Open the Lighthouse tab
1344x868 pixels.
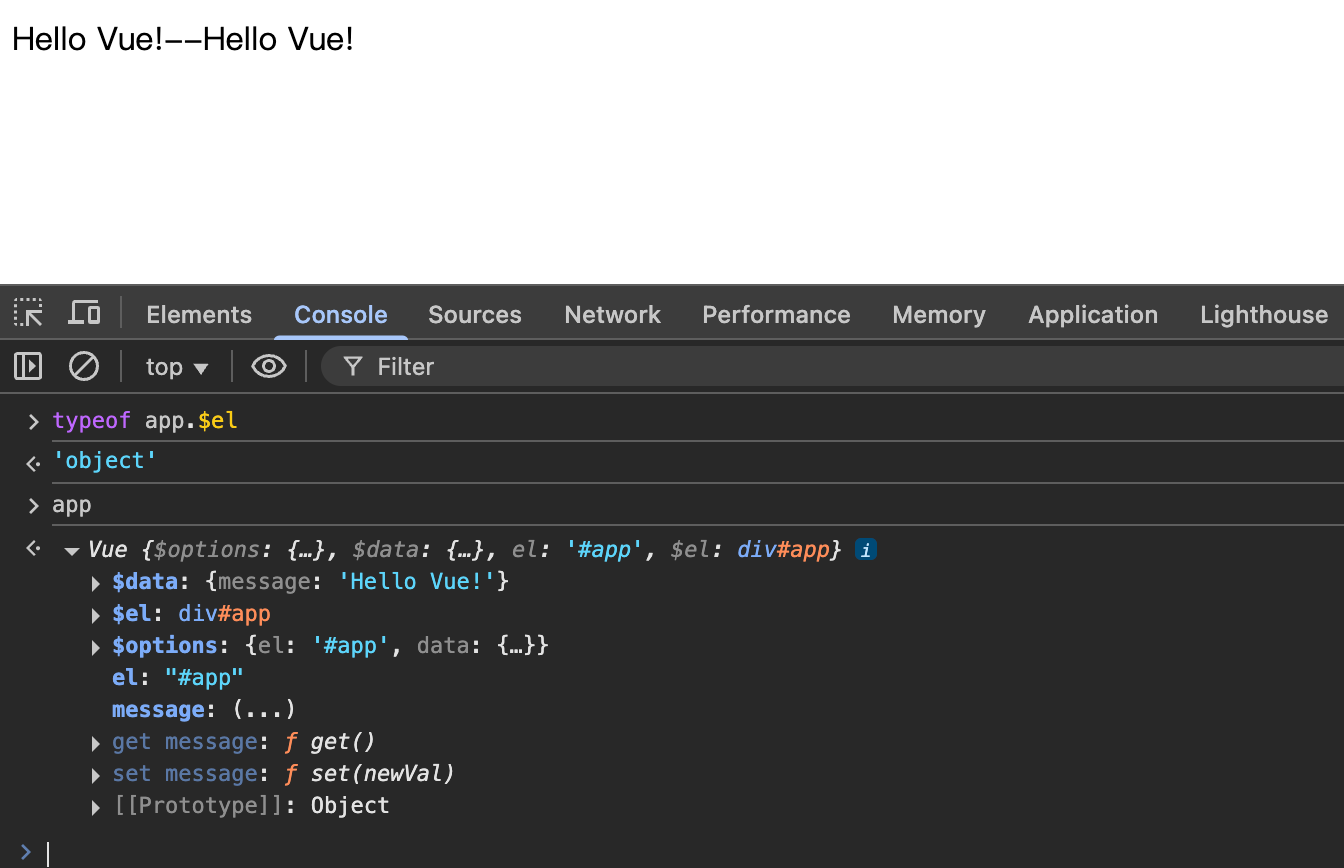coord(1264,315)
